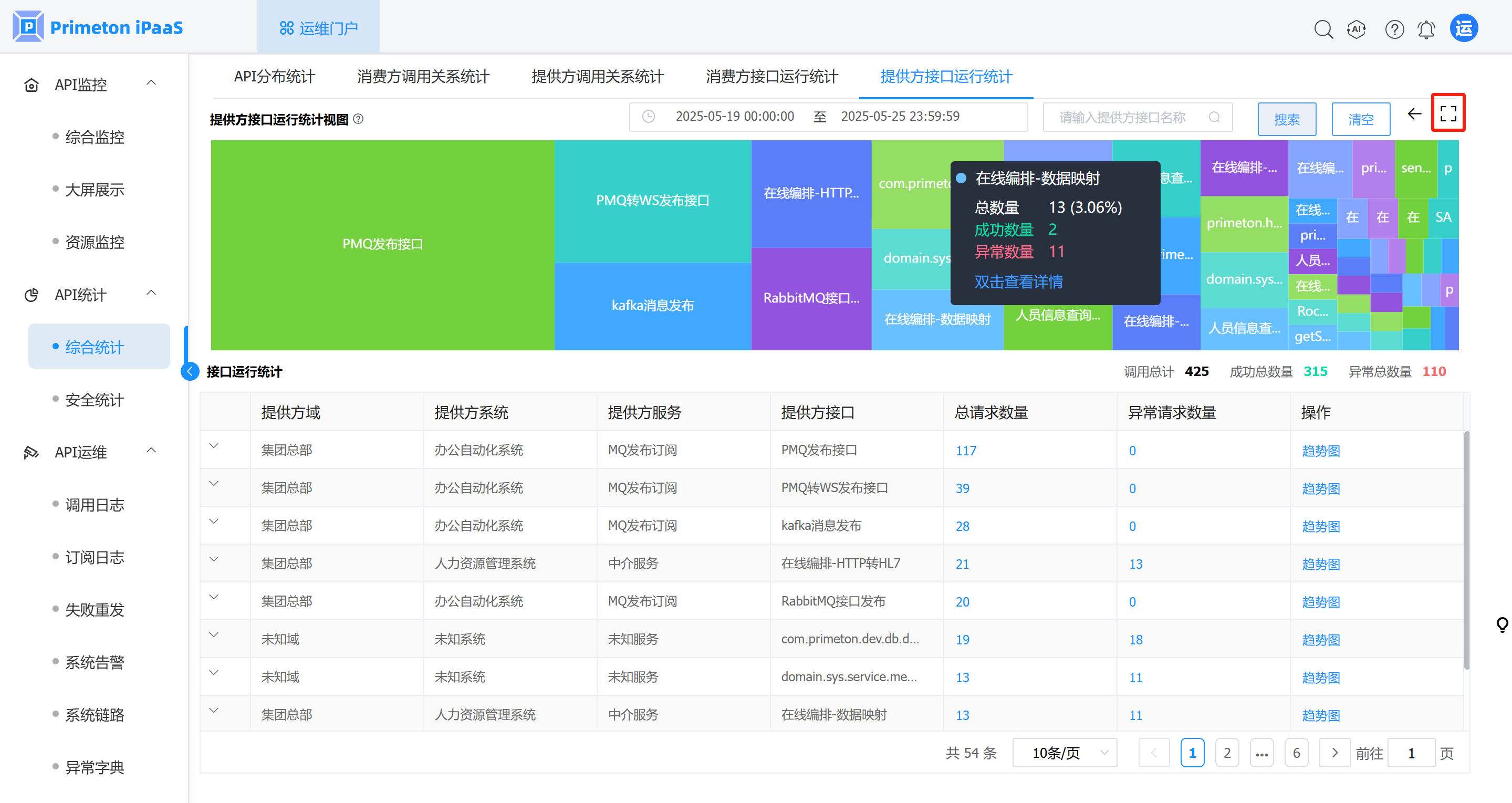Click the green PMQ发布接口 treemap block
The width and height of the screenshot is (1512, 803).
(382, 244)
